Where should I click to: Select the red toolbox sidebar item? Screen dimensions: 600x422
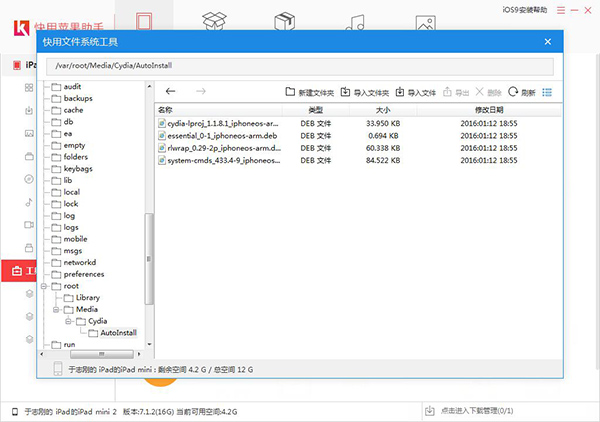pos(19,271)
